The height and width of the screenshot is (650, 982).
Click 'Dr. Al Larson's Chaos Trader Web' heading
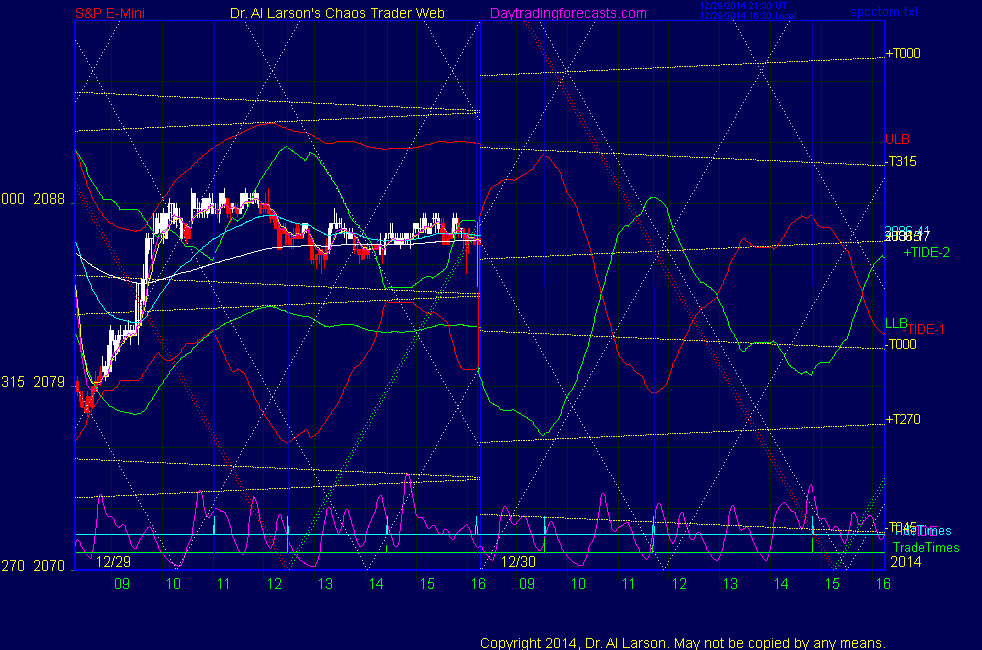tap(337, 13)
